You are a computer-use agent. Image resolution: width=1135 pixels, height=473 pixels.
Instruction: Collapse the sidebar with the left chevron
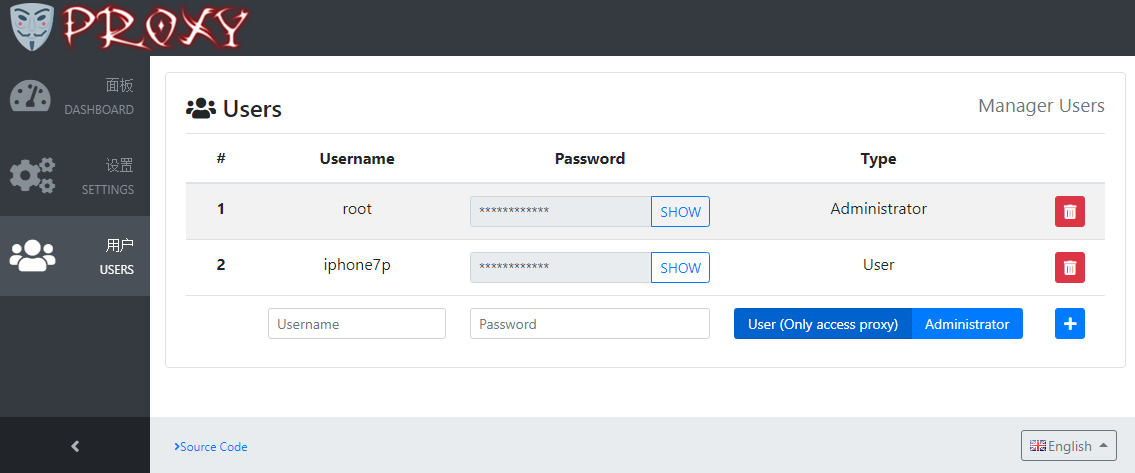75,446
